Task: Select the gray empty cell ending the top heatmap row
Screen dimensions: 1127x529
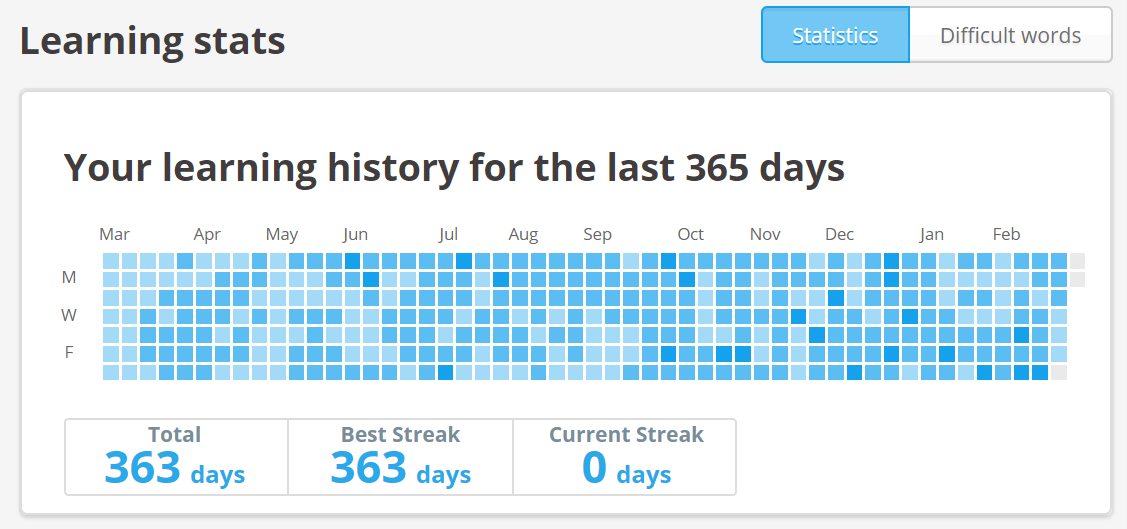Action: click(x=1077, y=260)
